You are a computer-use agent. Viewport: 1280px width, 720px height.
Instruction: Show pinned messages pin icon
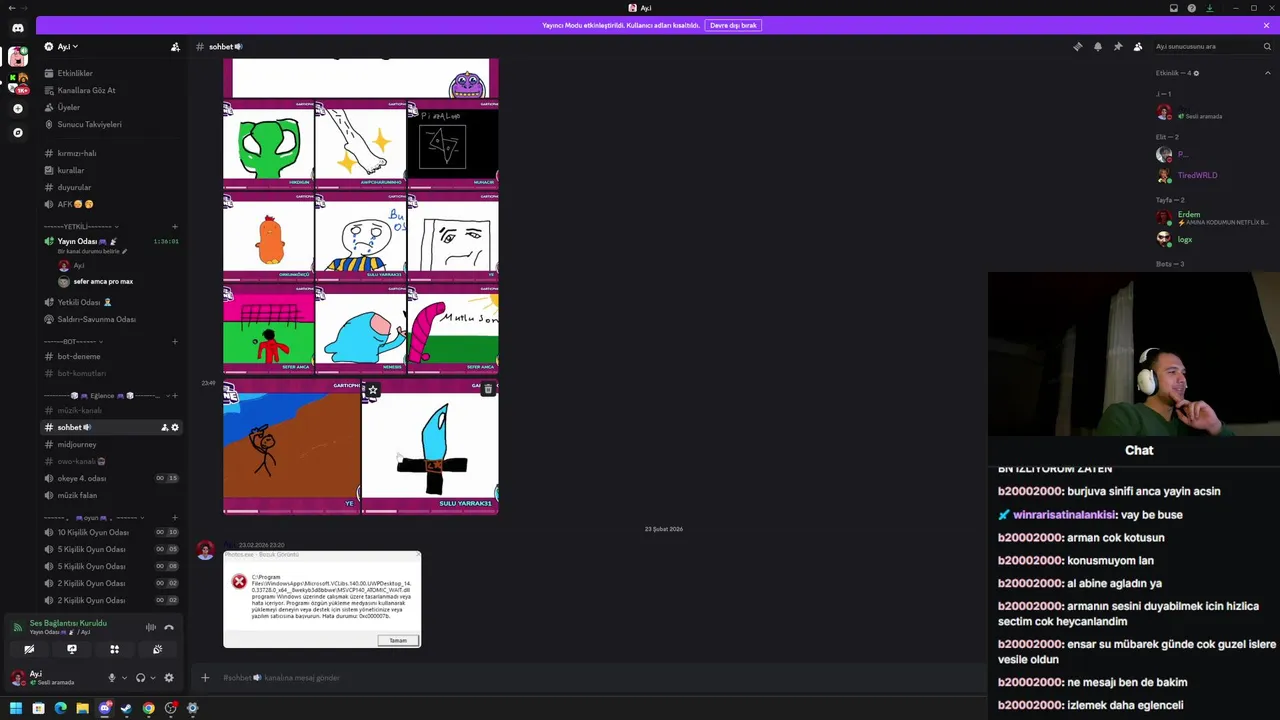tap(1117, 47)
